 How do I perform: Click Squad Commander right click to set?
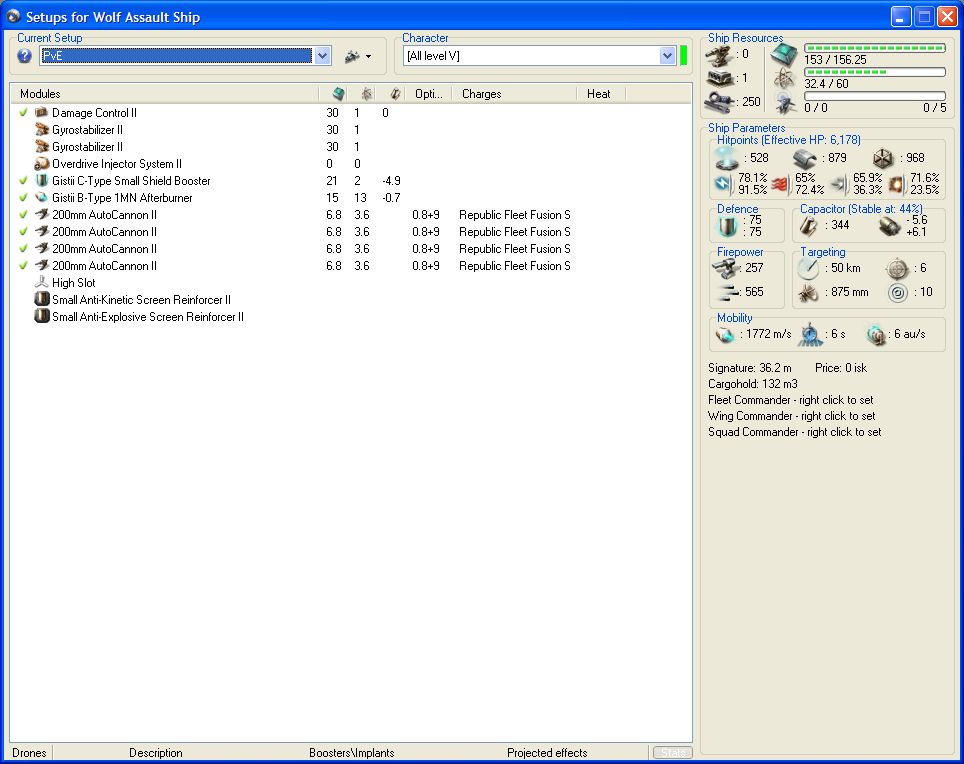coord(794,432)
